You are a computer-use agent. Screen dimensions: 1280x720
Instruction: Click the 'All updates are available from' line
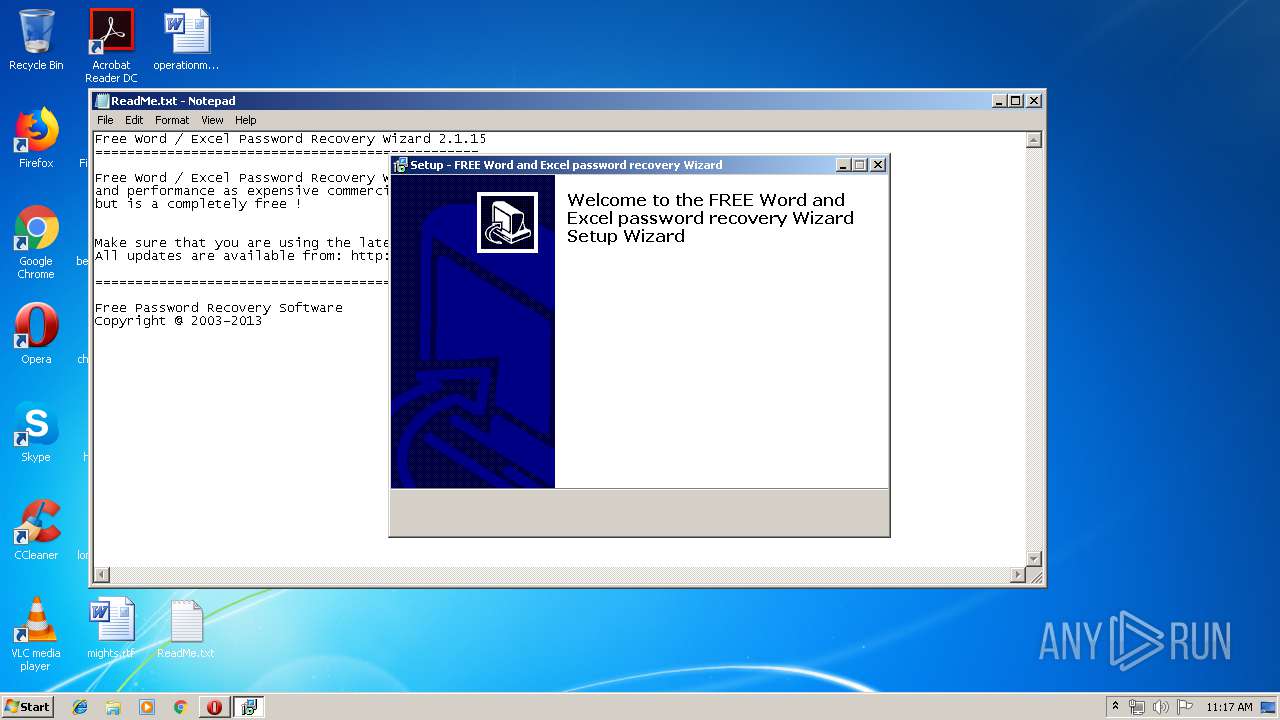(x=242, y=256)
